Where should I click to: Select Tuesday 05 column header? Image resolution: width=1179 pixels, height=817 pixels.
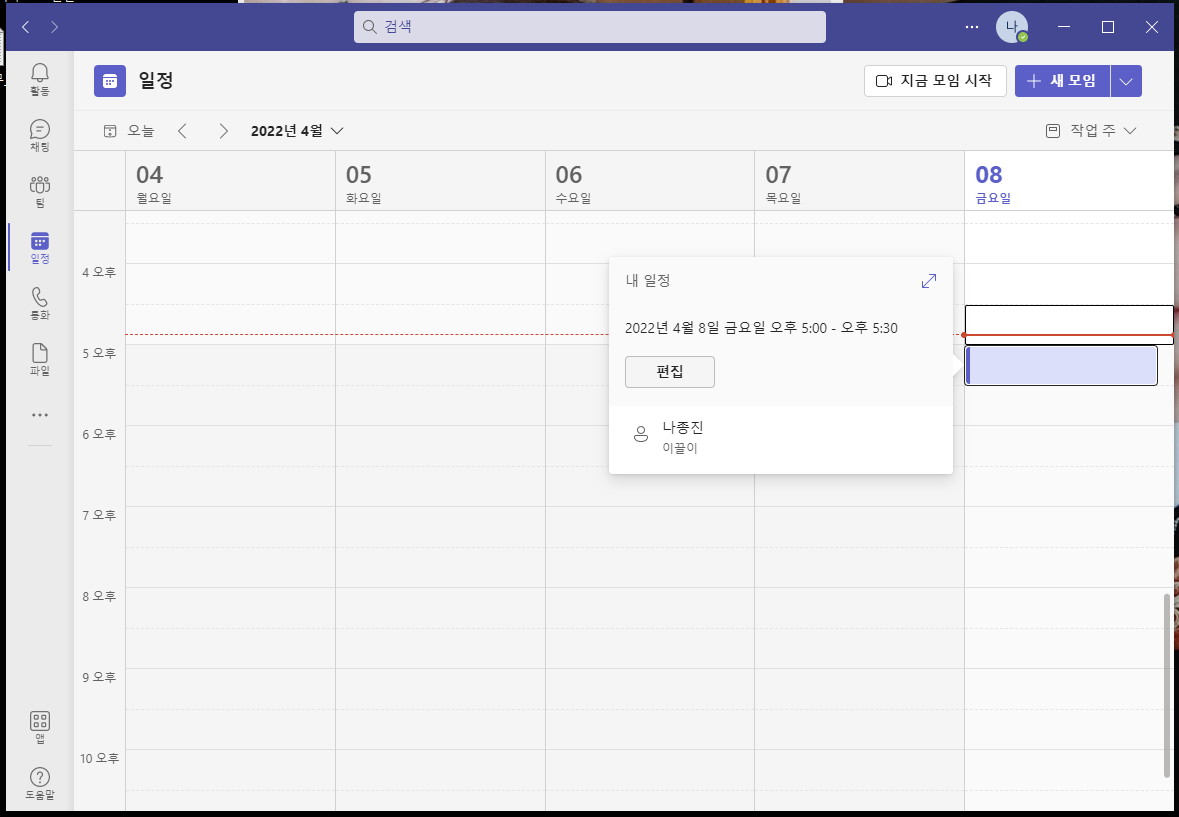click(440, 181)
